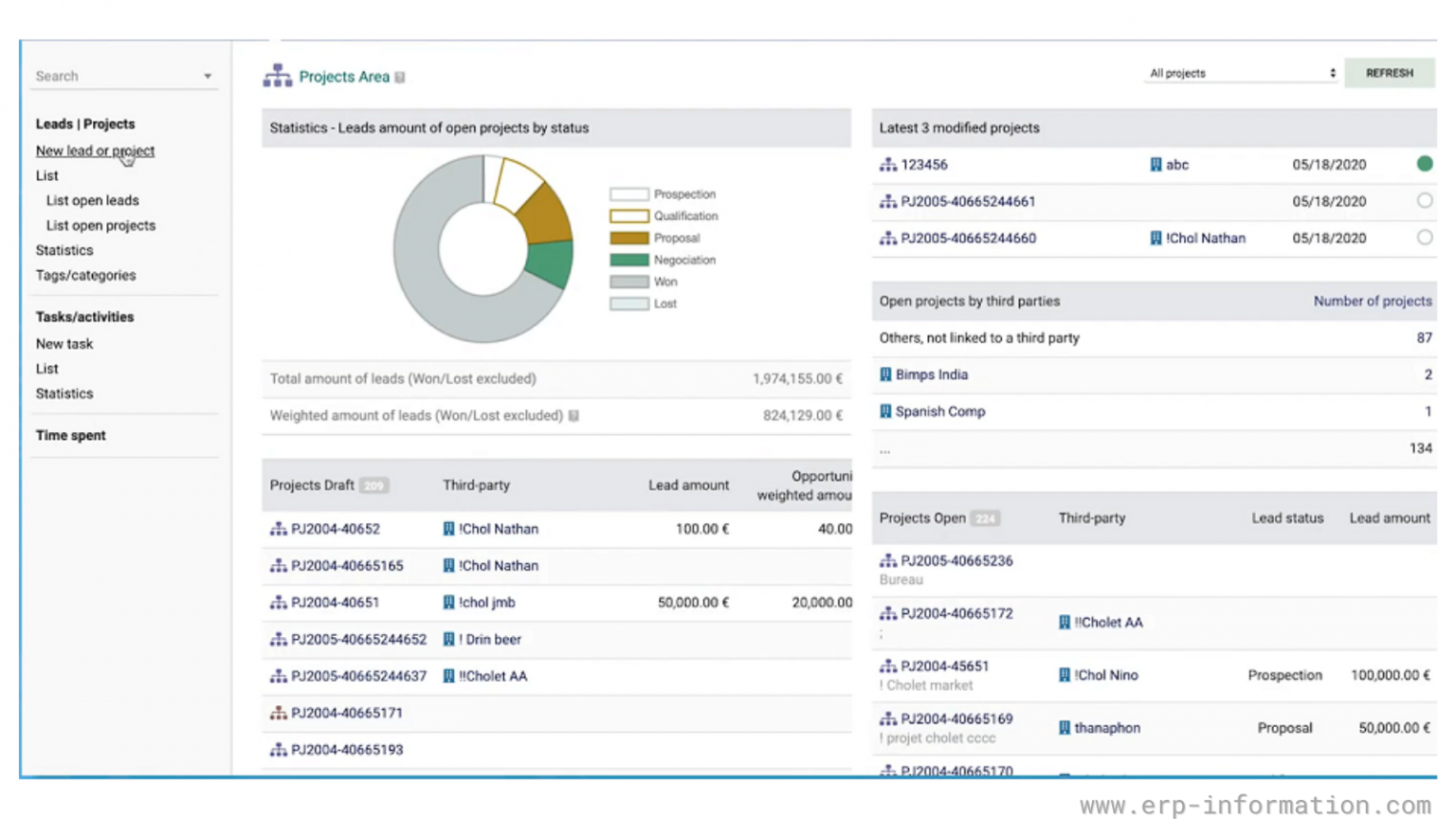The image size is (1456, 819).
Task: Expand the ellipsis row under Spanish Comp
Action: (x=884, y=448)
